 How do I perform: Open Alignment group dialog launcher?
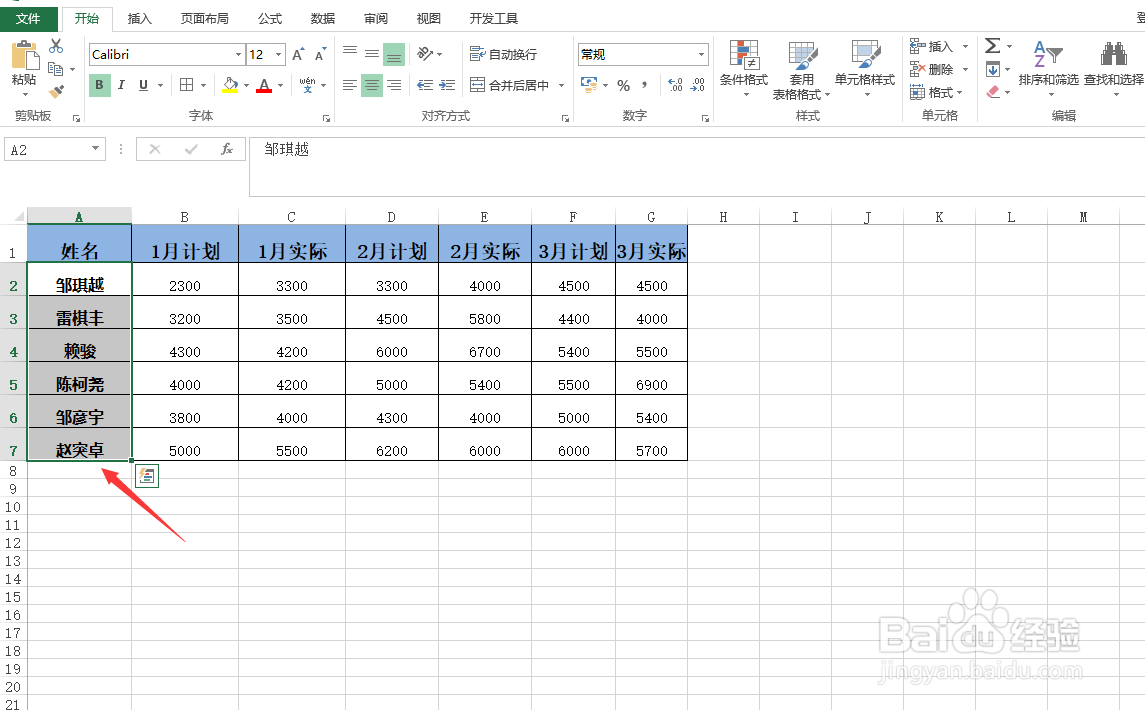(x=565, y=118)
